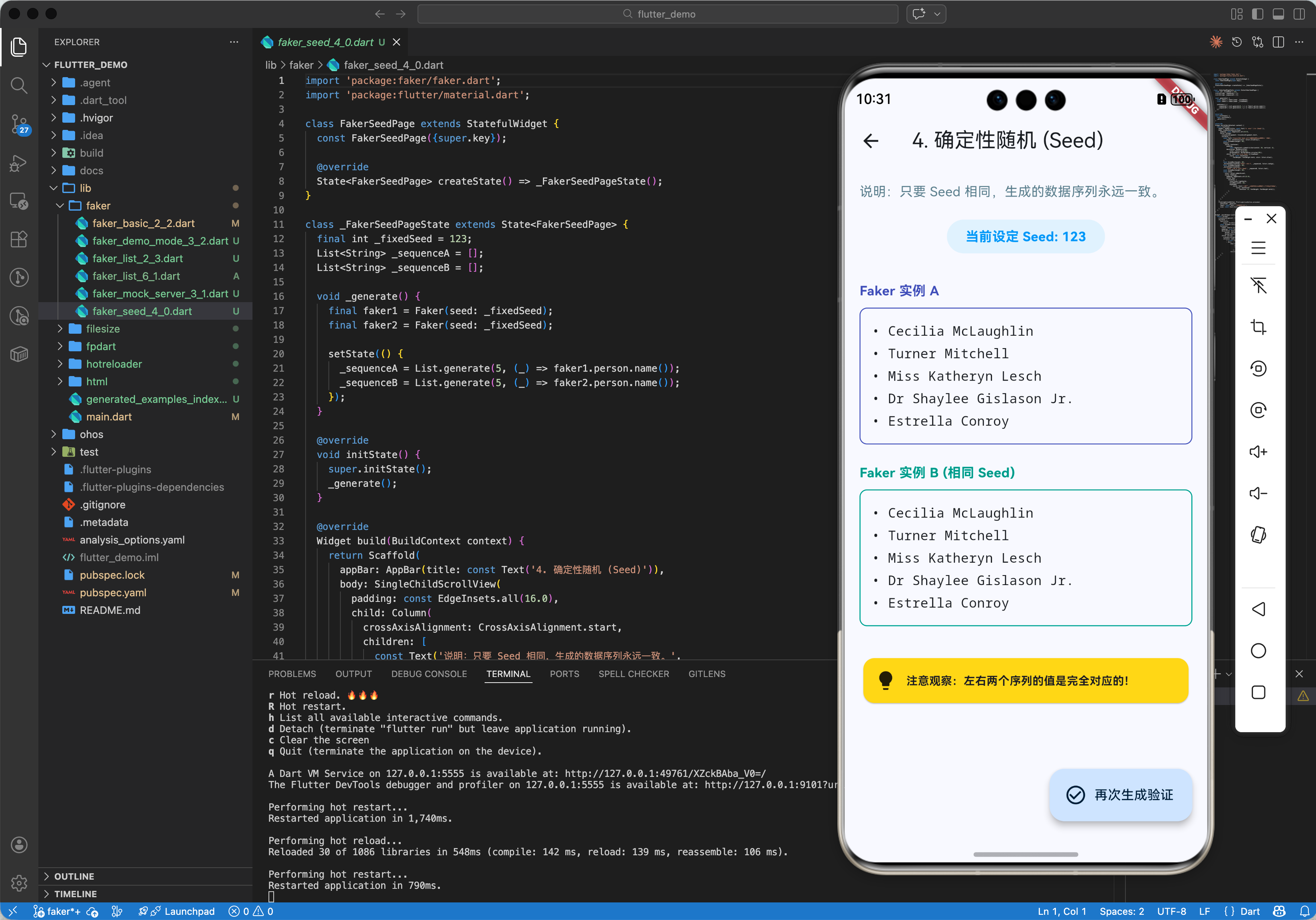Click flutter_demo command center search field

tap(658, 14)
